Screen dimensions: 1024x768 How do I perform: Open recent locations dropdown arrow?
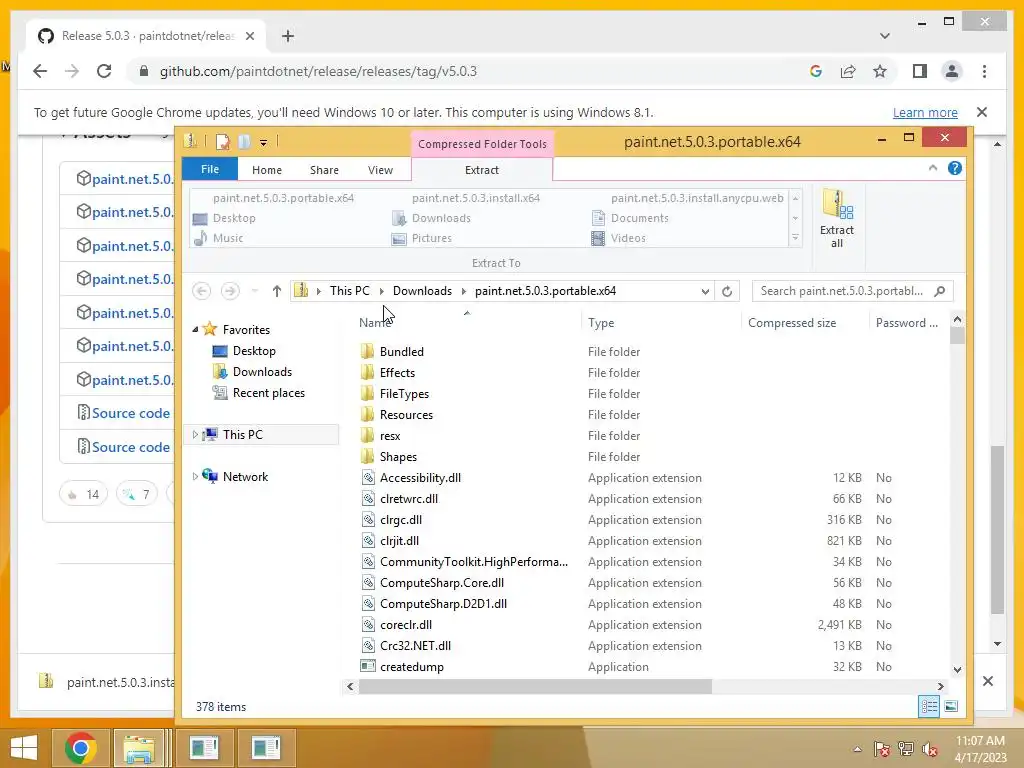tap(255, 291)
